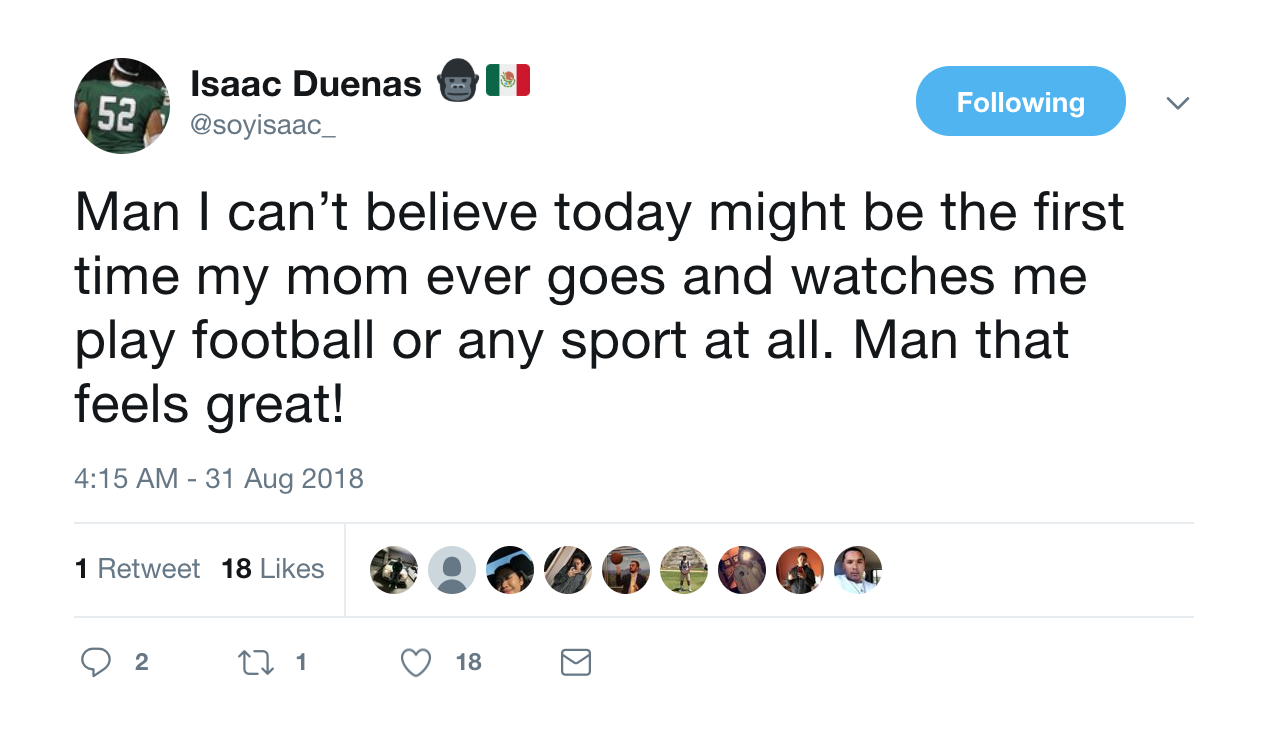Open the first liker avatar with white car
This screenshot has height=730, width=1270.
[x=394, y=570]
